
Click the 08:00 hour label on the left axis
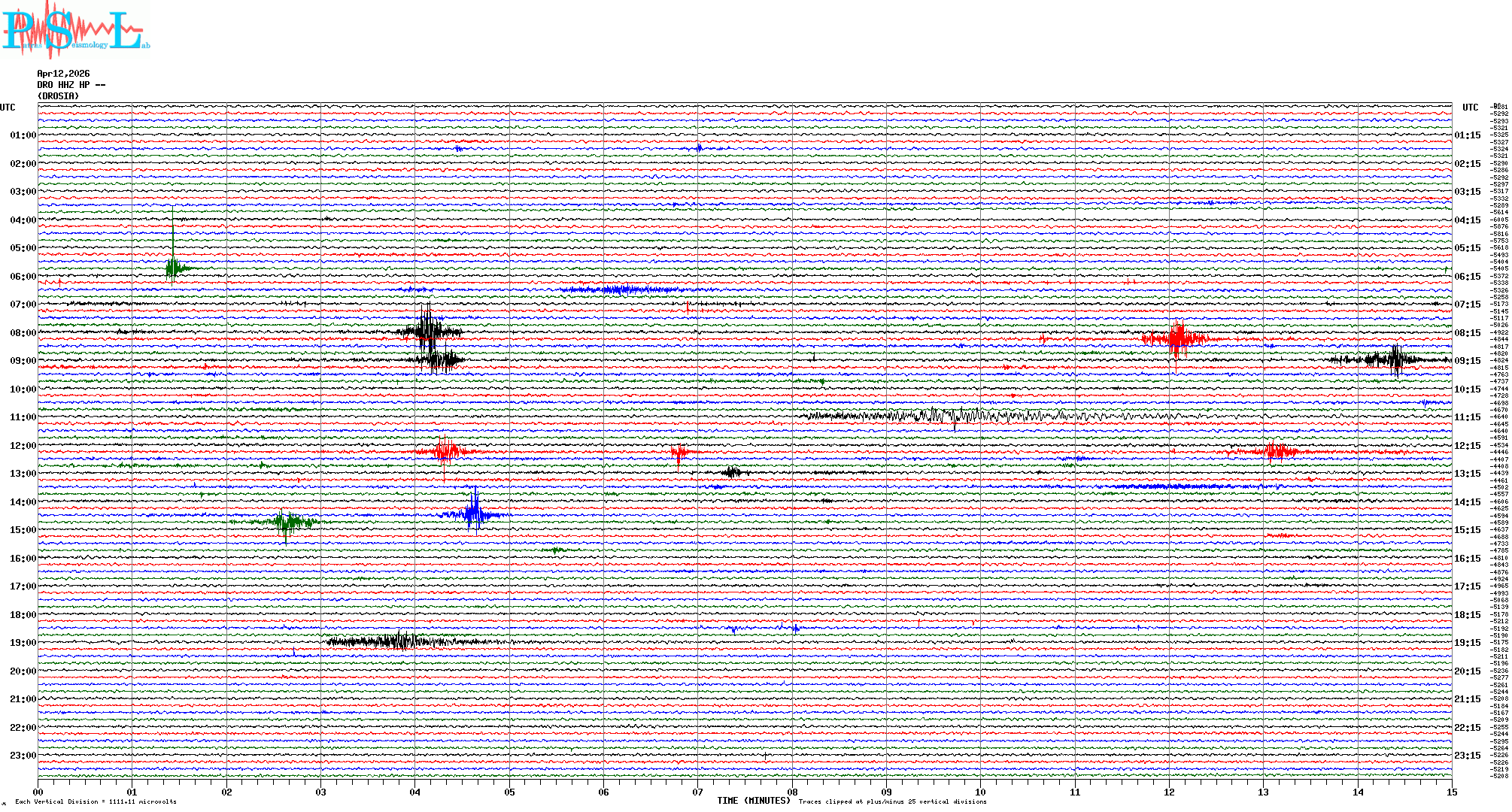tap(23, 333)
